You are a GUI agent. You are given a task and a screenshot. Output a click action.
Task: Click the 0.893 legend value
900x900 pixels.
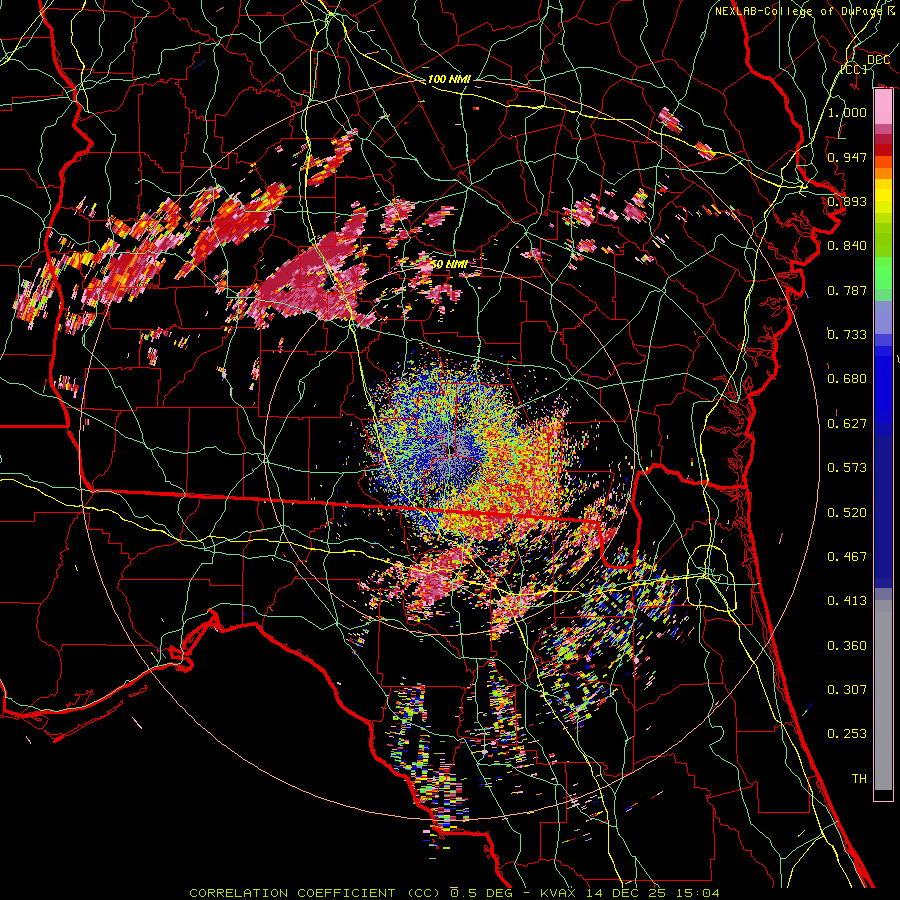pos(847,201)
